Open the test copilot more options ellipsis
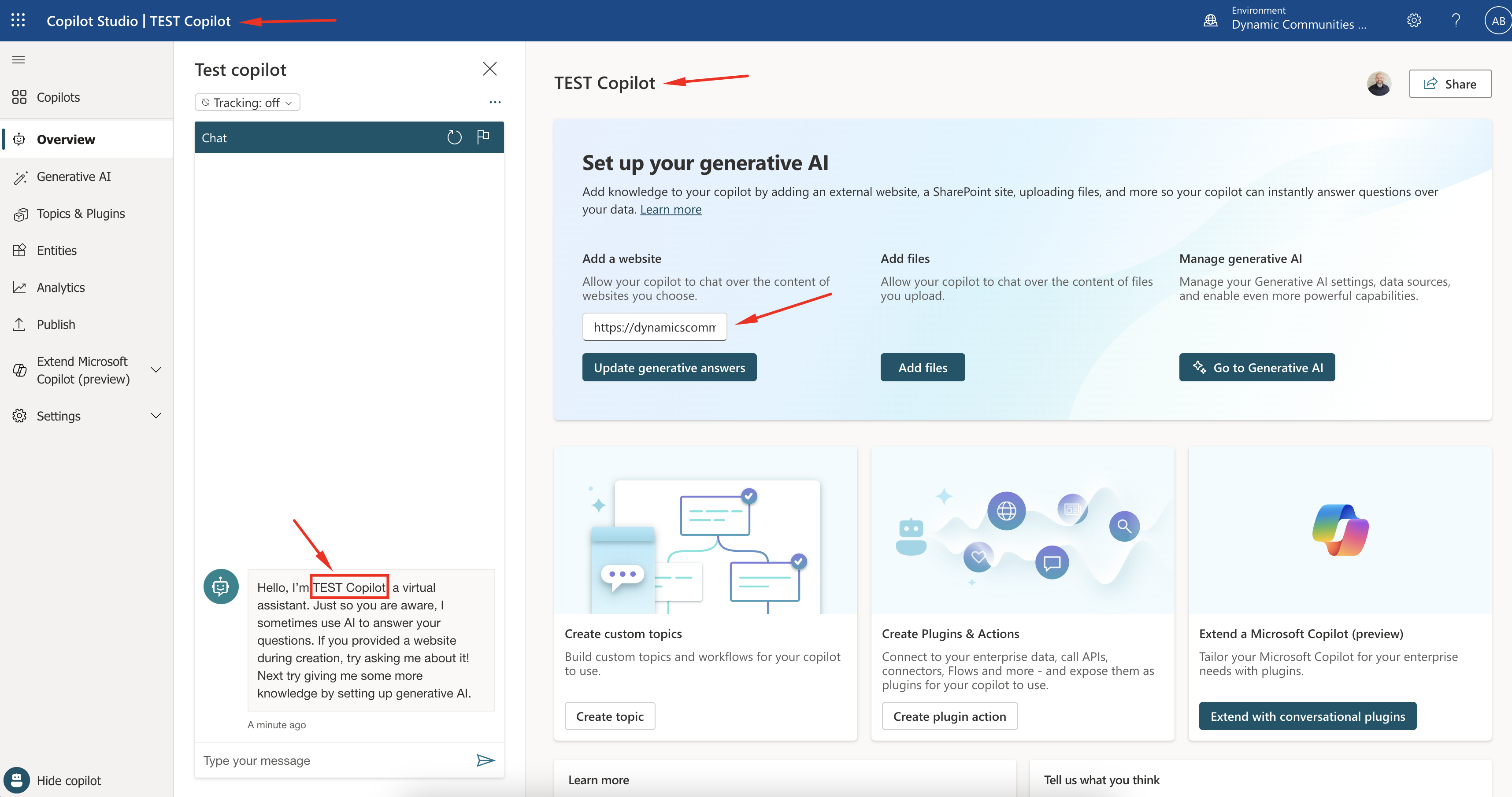Image resolution: width=1512 pixels, height=797 pixels. 495,102
